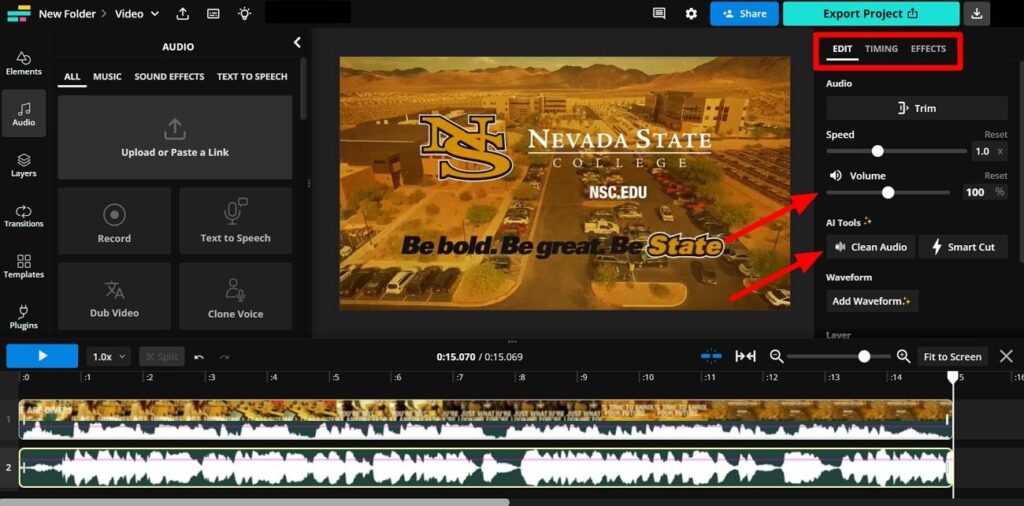Click the fit-to-playhead arrows icon
The width and height of the screenshot is (1024, 506).
click(x=745, y=356)
